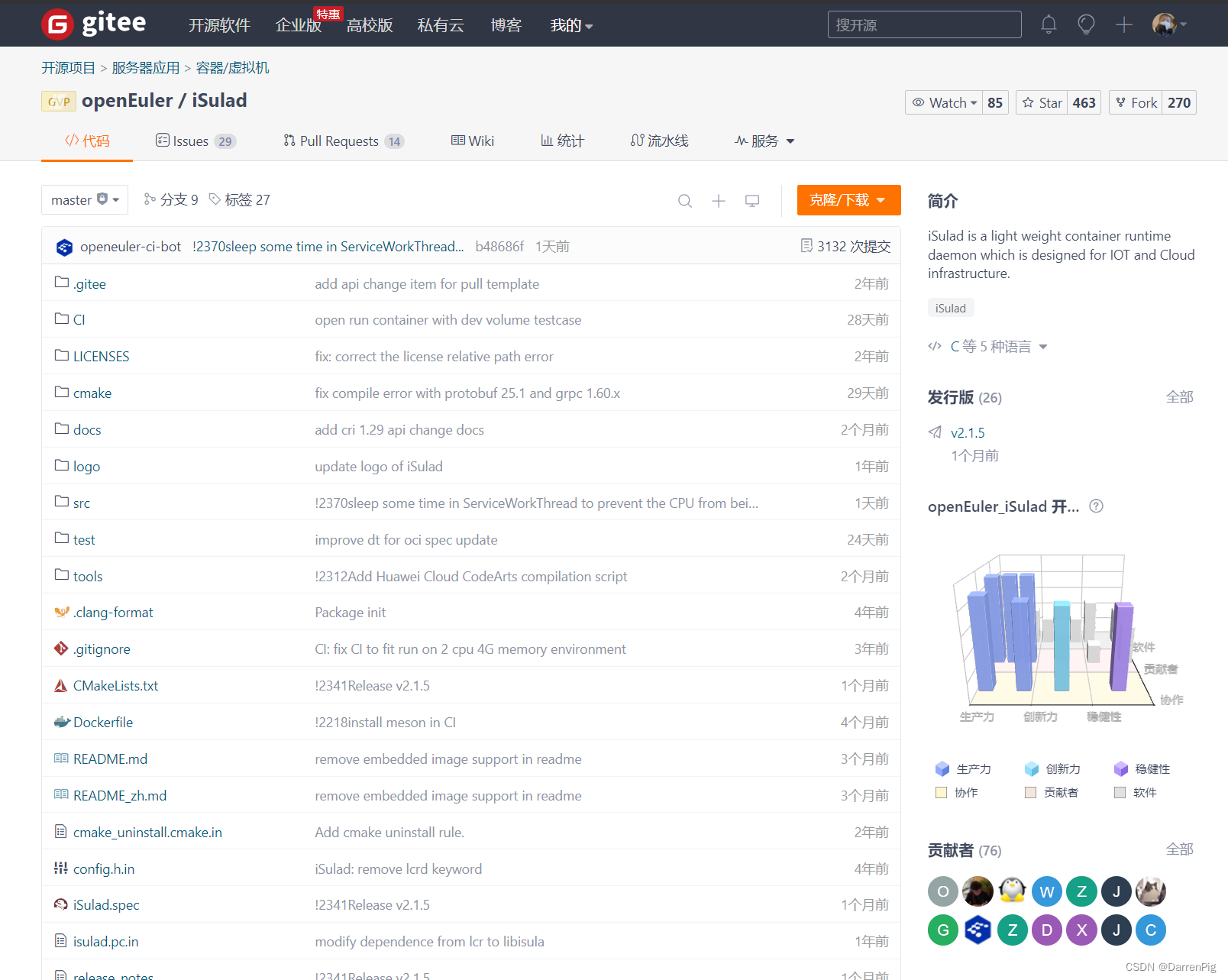Click the v2.1.5 release plane icon
The height and width of the screenshot is (980, 1228).
pos(935,432)
